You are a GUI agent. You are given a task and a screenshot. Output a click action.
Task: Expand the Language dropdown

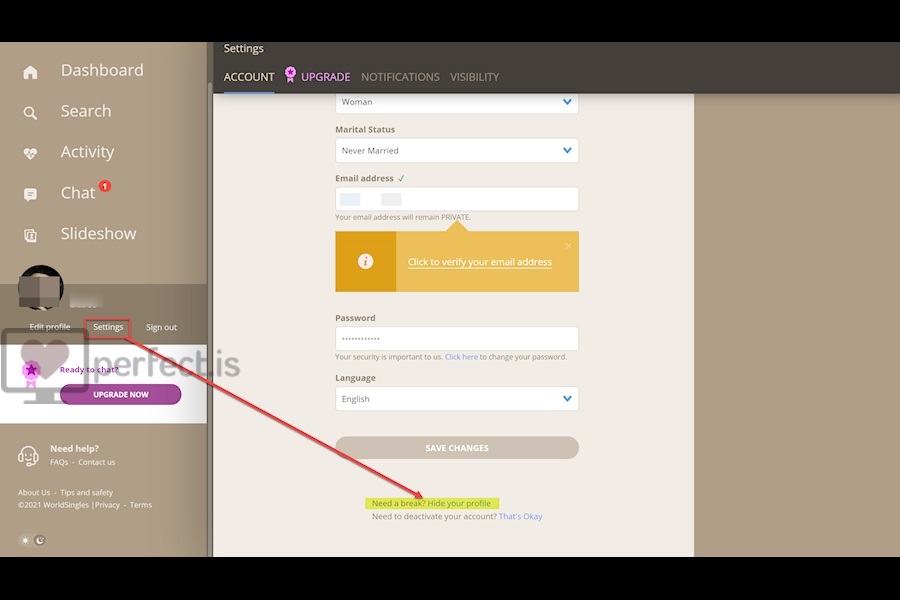pyautogui.click(x=457, y=398)
